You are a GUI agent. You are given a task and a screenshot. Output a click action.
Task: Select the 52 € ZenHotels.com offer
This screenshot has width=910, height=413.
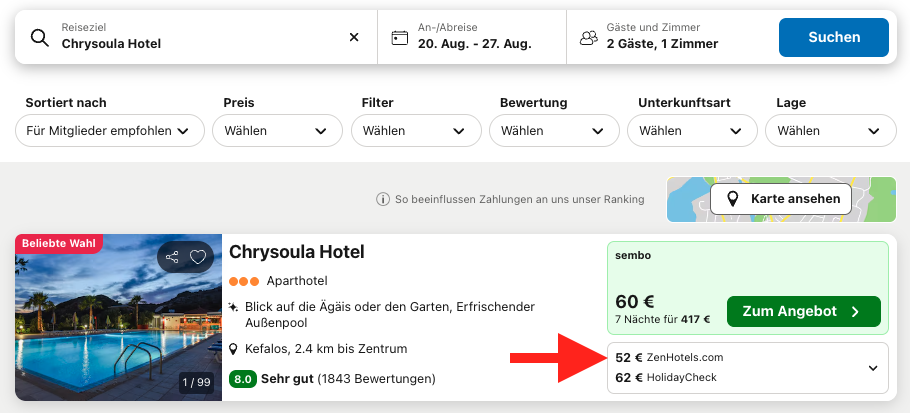click(669, 357)
